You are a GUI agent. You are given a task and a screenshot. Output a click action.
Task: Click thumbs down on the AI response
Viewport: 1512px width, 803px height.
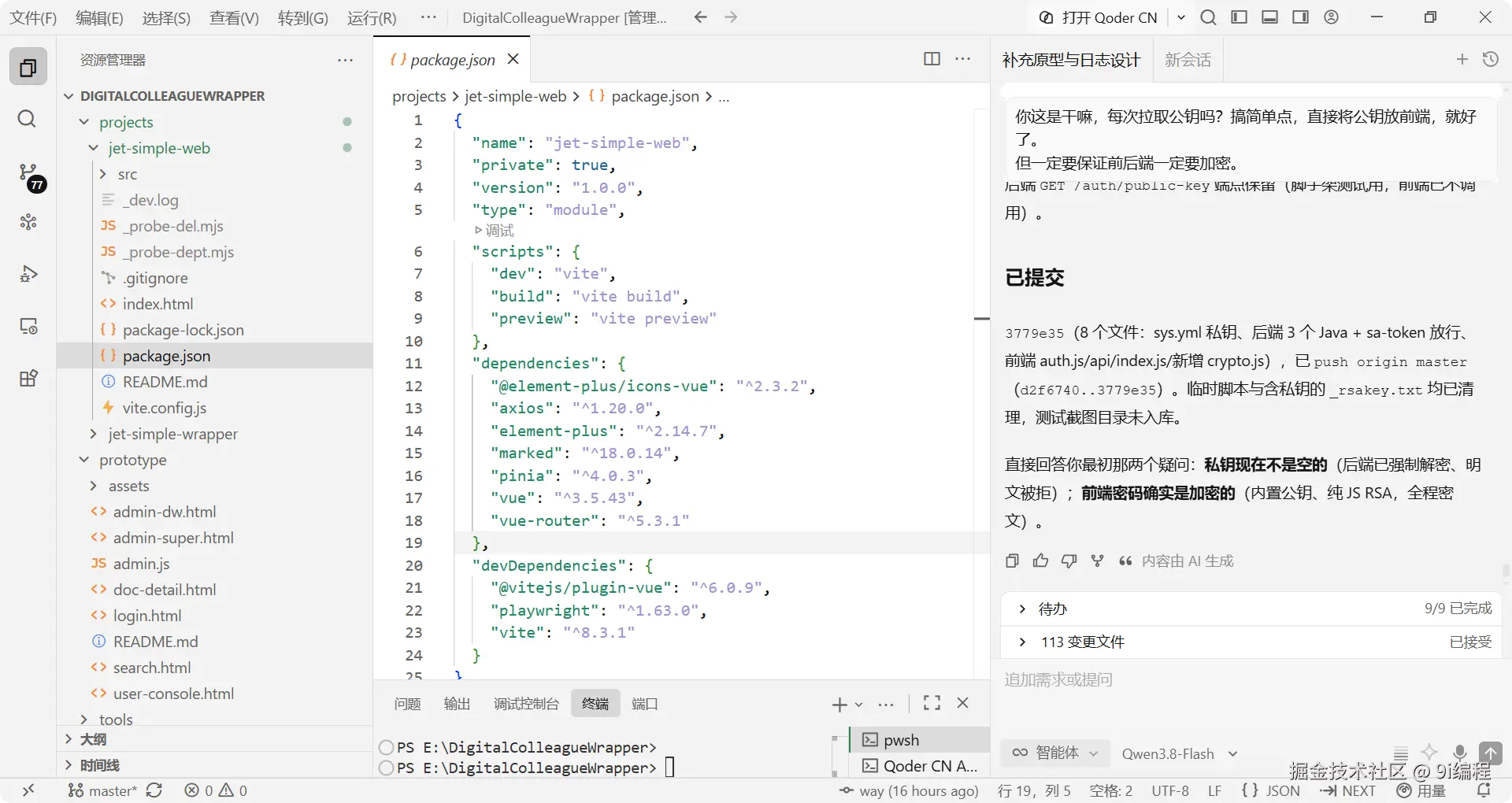pos(1069,561)
